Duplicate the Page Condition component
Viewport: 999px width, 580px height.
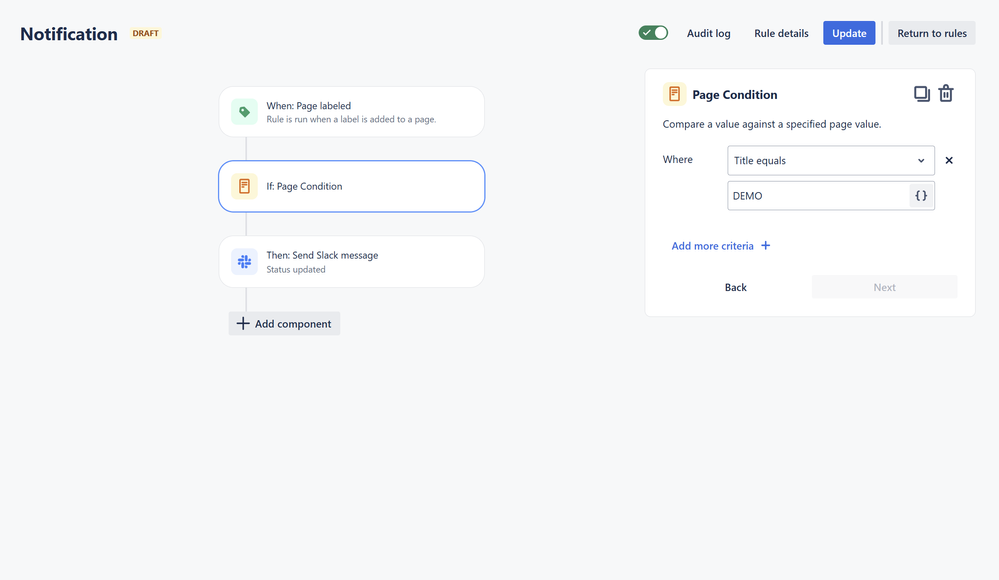tap(921, 94)
